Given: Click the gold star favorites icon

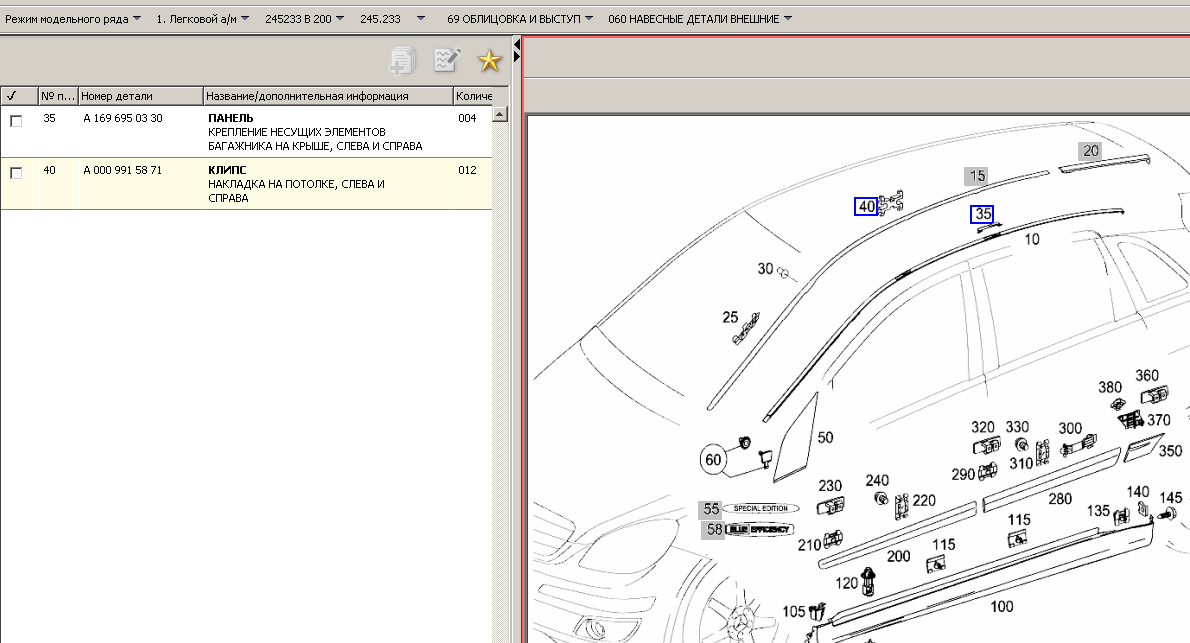Looking at the screenshot, I should pyautogui.click(x=488, y=61).
